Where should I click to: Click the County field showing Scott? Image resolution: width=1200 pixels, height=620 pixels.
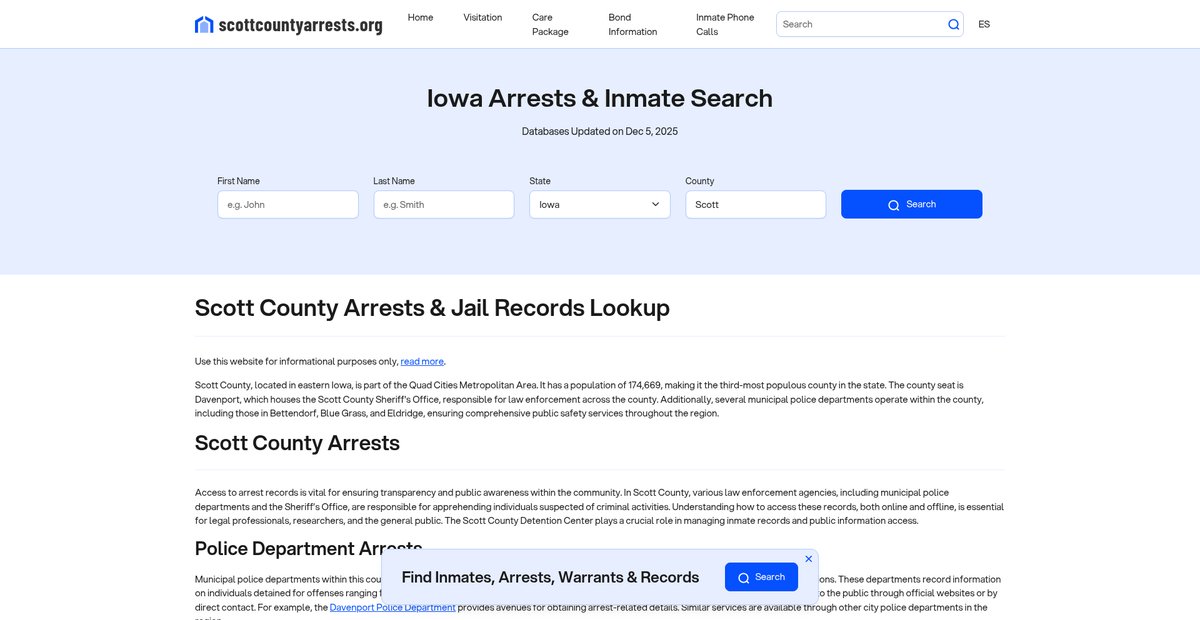click(756, 204)
